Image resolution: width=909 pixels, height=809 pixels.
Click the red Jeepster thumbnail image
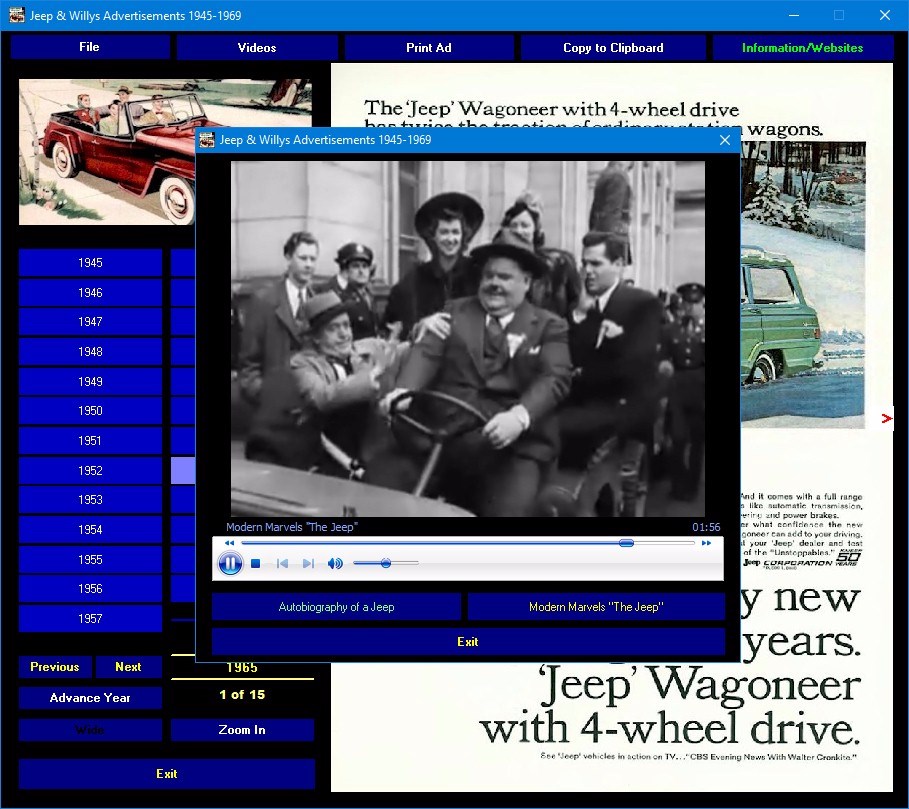tap(107, 152)
